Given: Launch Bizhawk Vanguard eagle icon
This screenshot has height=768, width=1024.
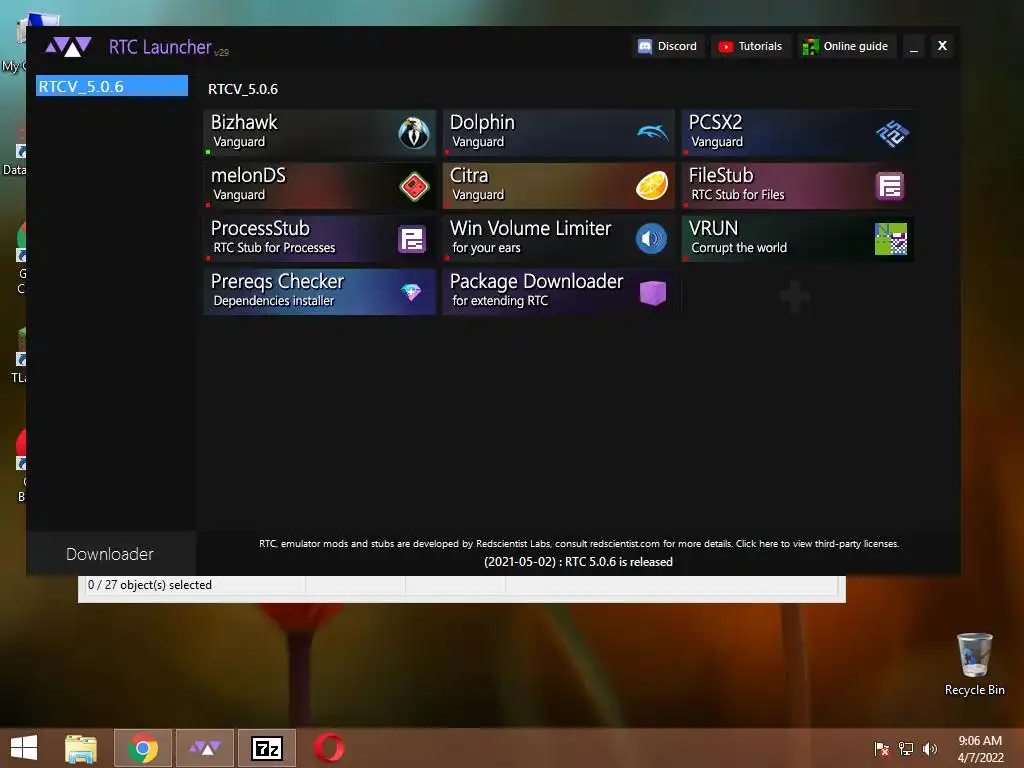Looking at the screenshot, I should tap(414, 133).
